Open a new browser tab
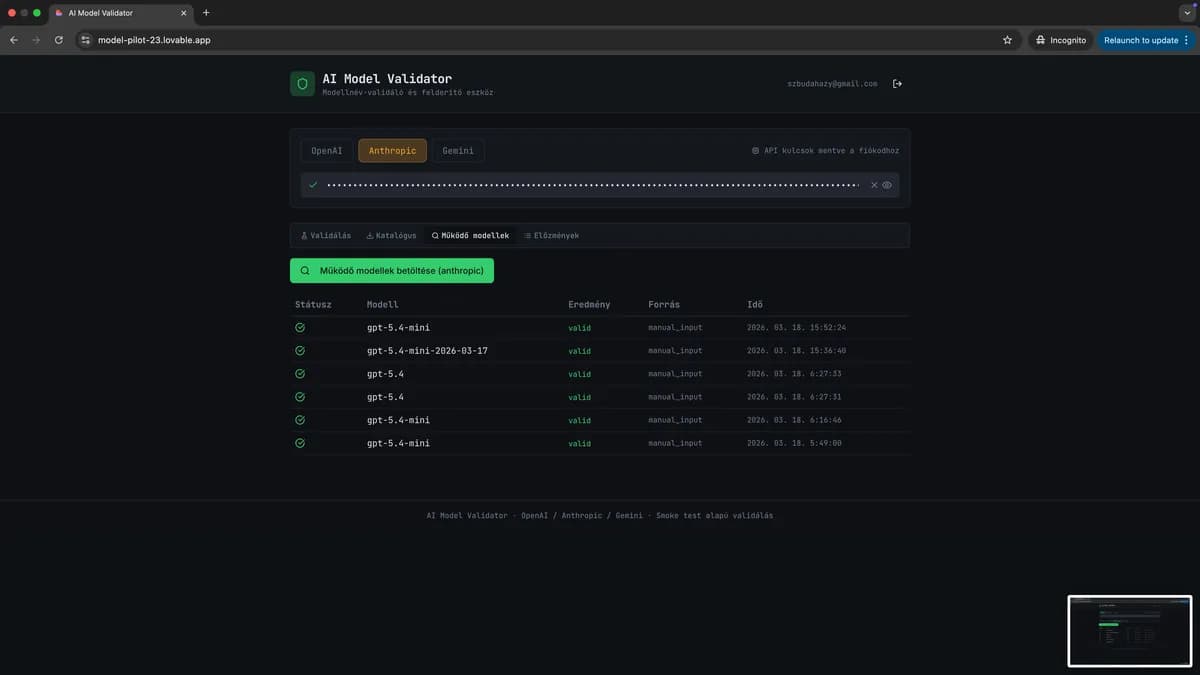This screenshot has width=1200, height=675. (x=206, y=13)
